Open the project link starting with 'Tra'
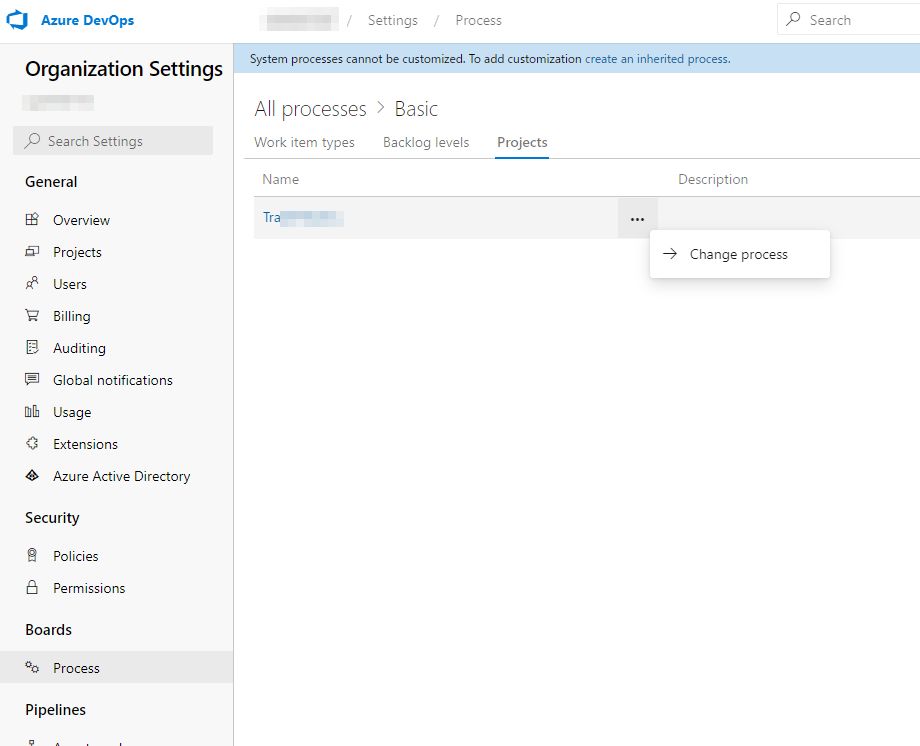The height and width of the screenshot is (746, 920). [303, 218]
